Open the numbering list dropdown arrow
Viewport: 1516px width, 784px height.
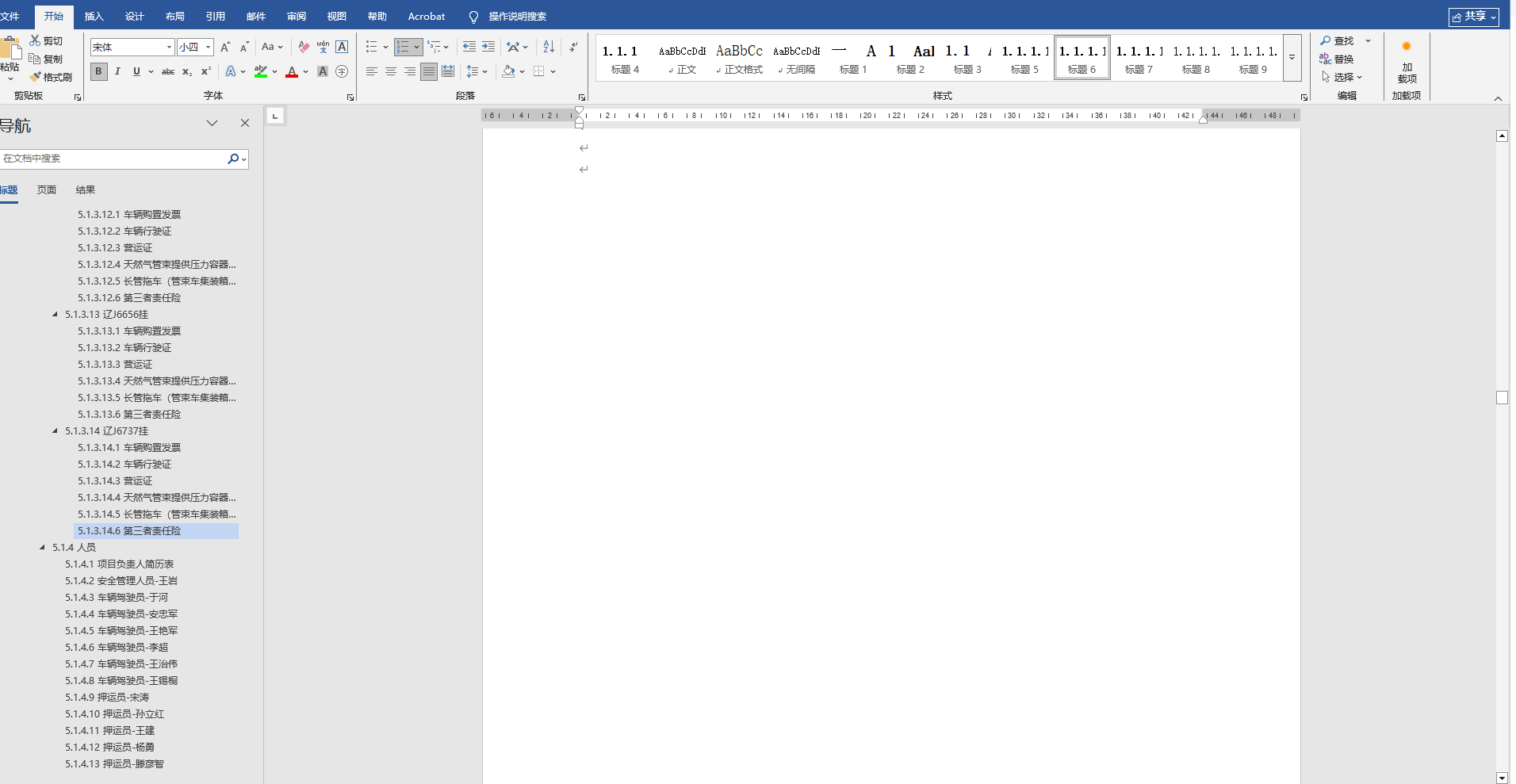417,48
